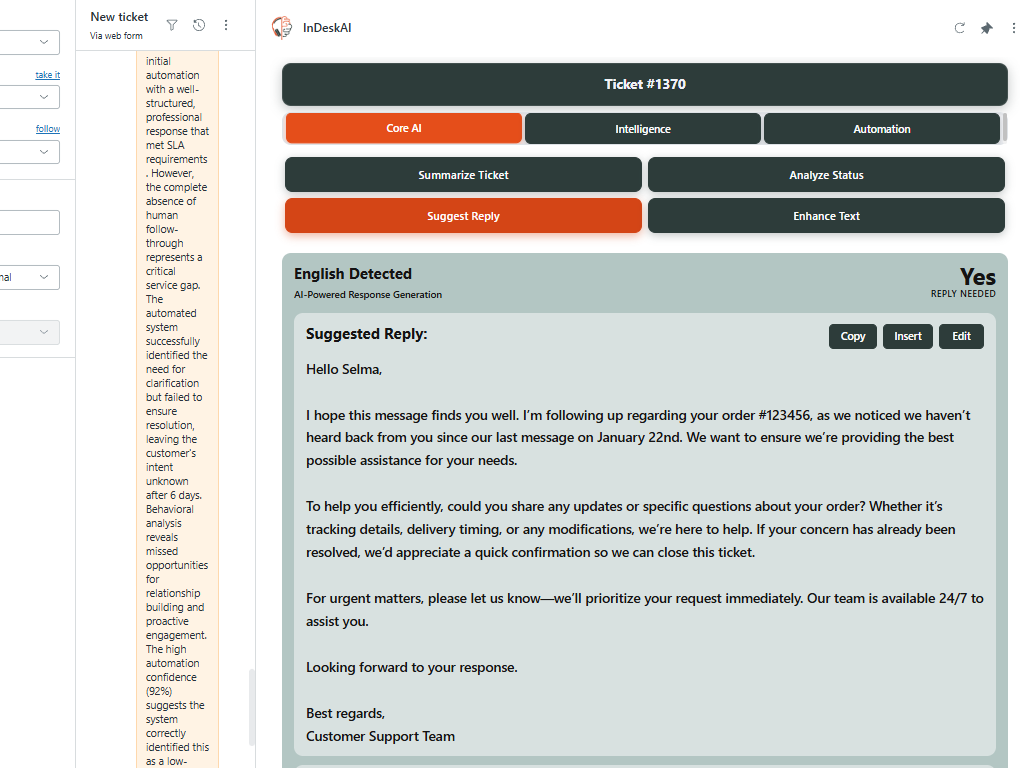
Task: Click the 'take it' assignee link
Action: coord(47,75)
